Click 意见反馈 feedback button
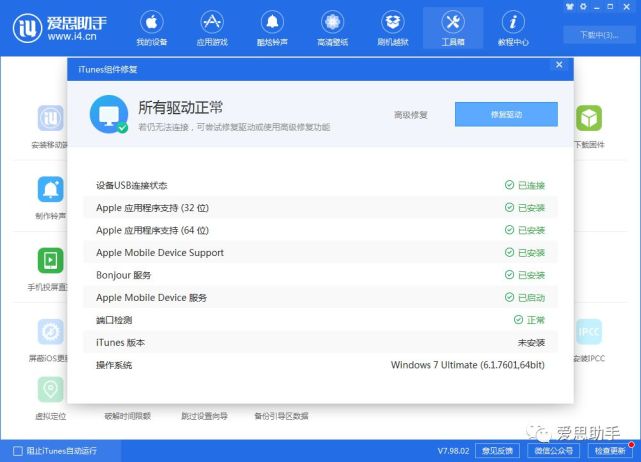Screen dimensions: 641x462 coord(497,451)
